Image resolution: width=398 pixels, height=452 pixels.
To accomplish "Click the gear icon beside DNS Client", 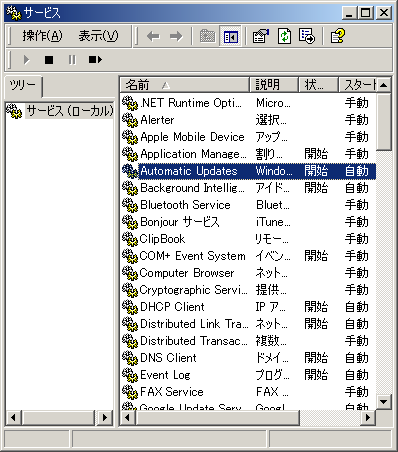I will 130,358.
